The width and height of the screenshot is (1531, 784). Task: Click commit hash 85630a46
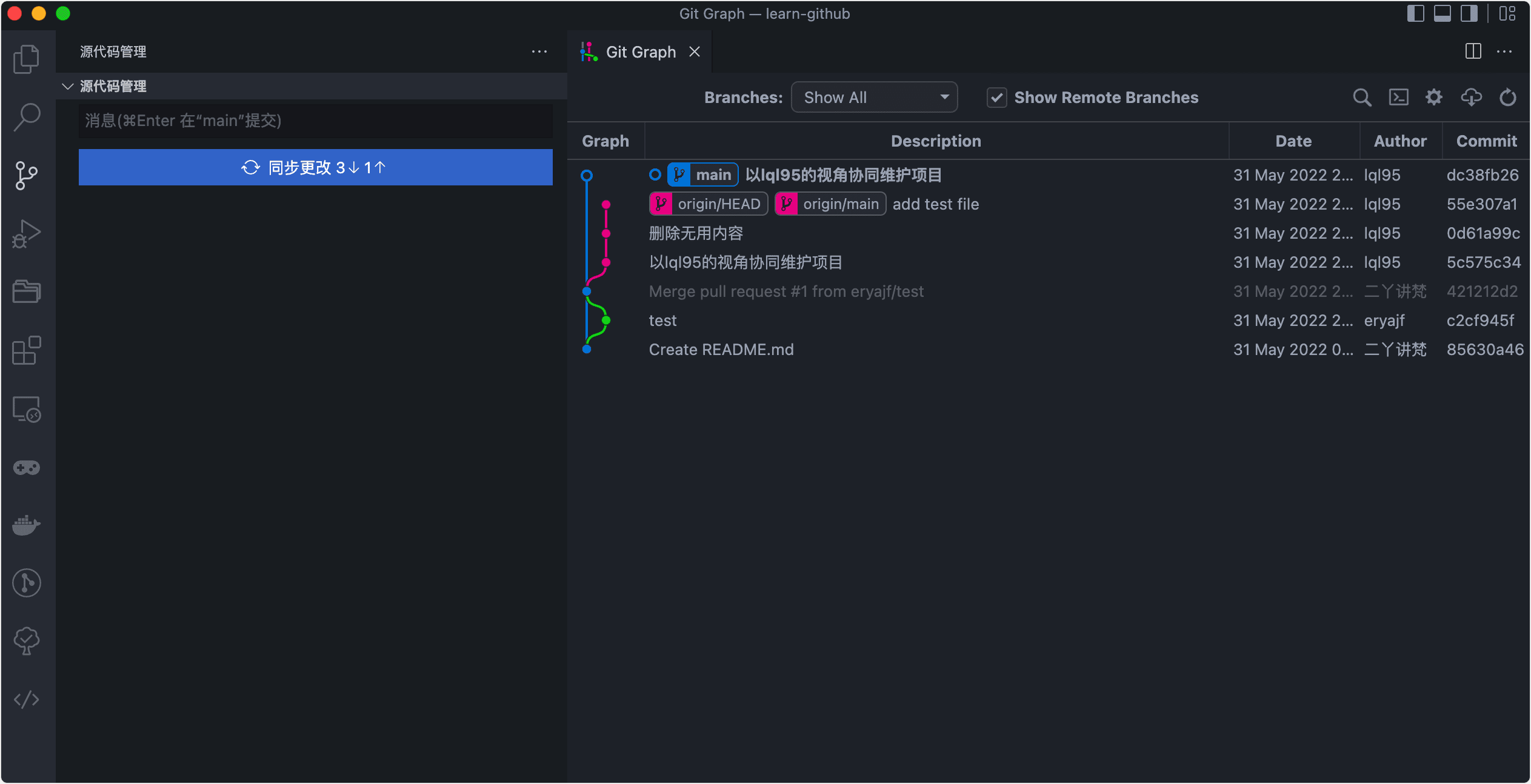point(1485,350)
